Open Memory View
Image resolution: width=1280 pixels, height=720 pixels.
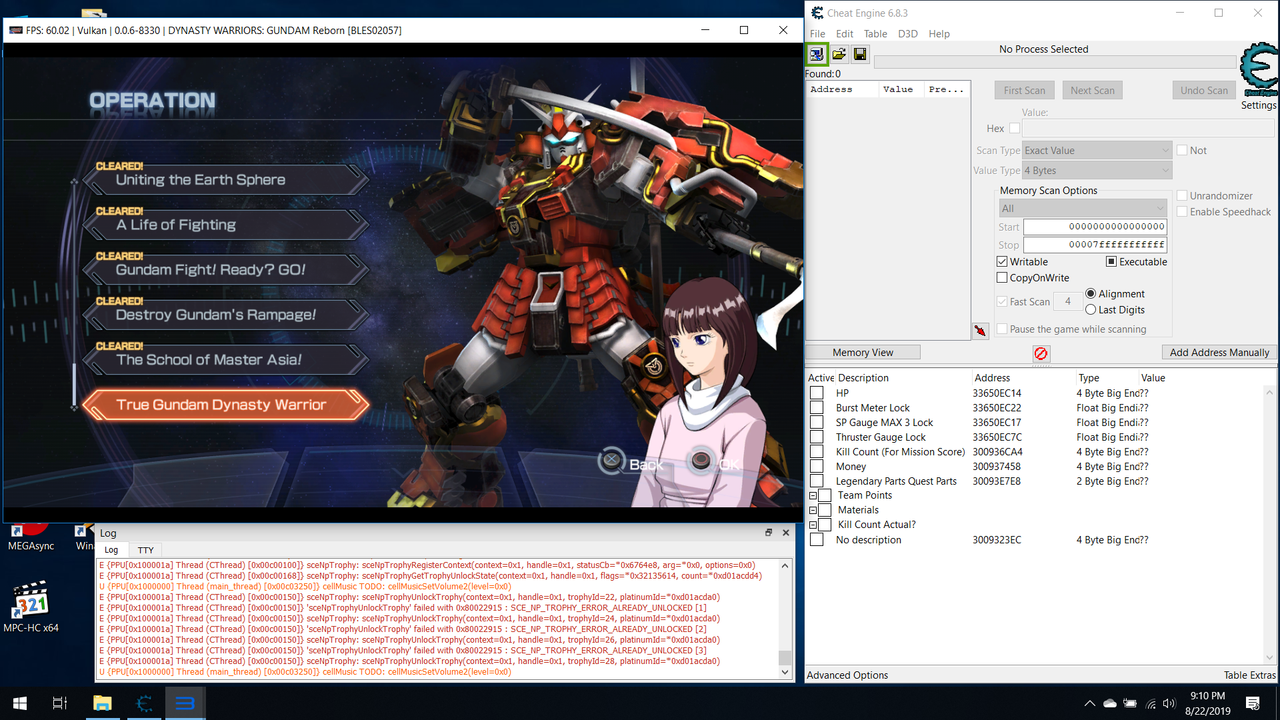click(x=862, y=351)
